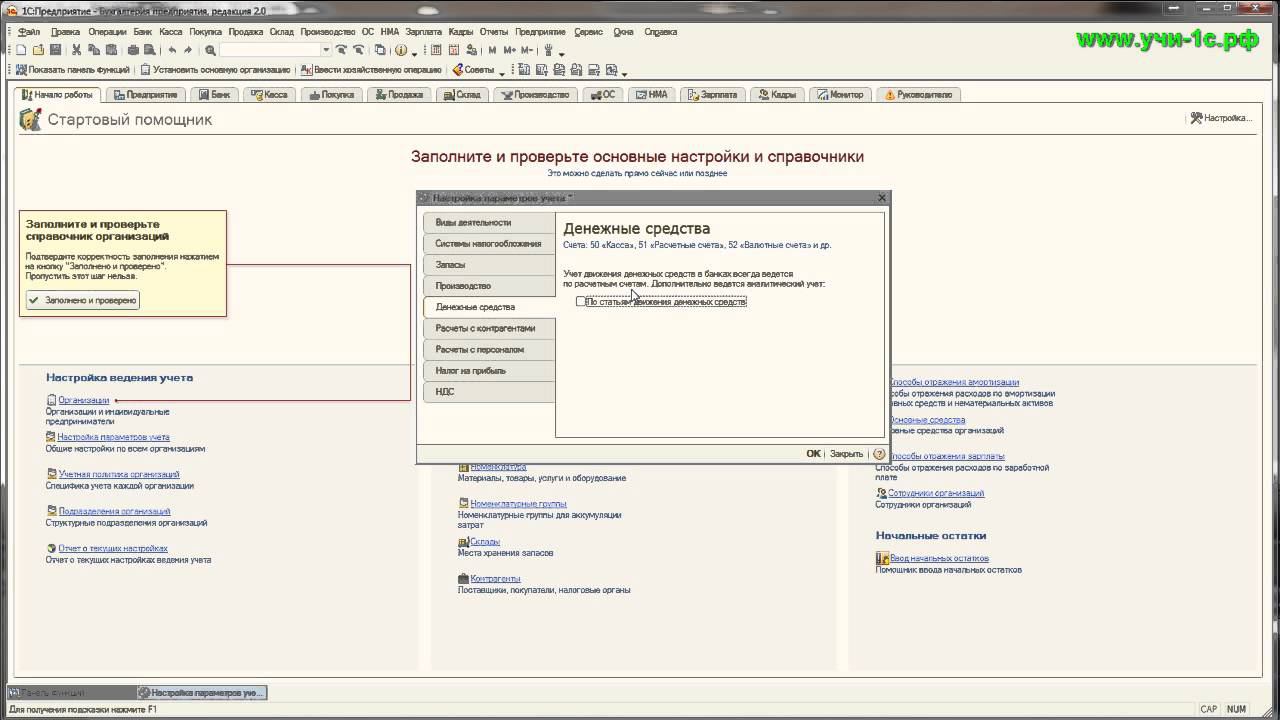This screenshot has width=1280, height=720.
Task: Select Расчеты с контрагентами section
Action: (x=489, y=328)
